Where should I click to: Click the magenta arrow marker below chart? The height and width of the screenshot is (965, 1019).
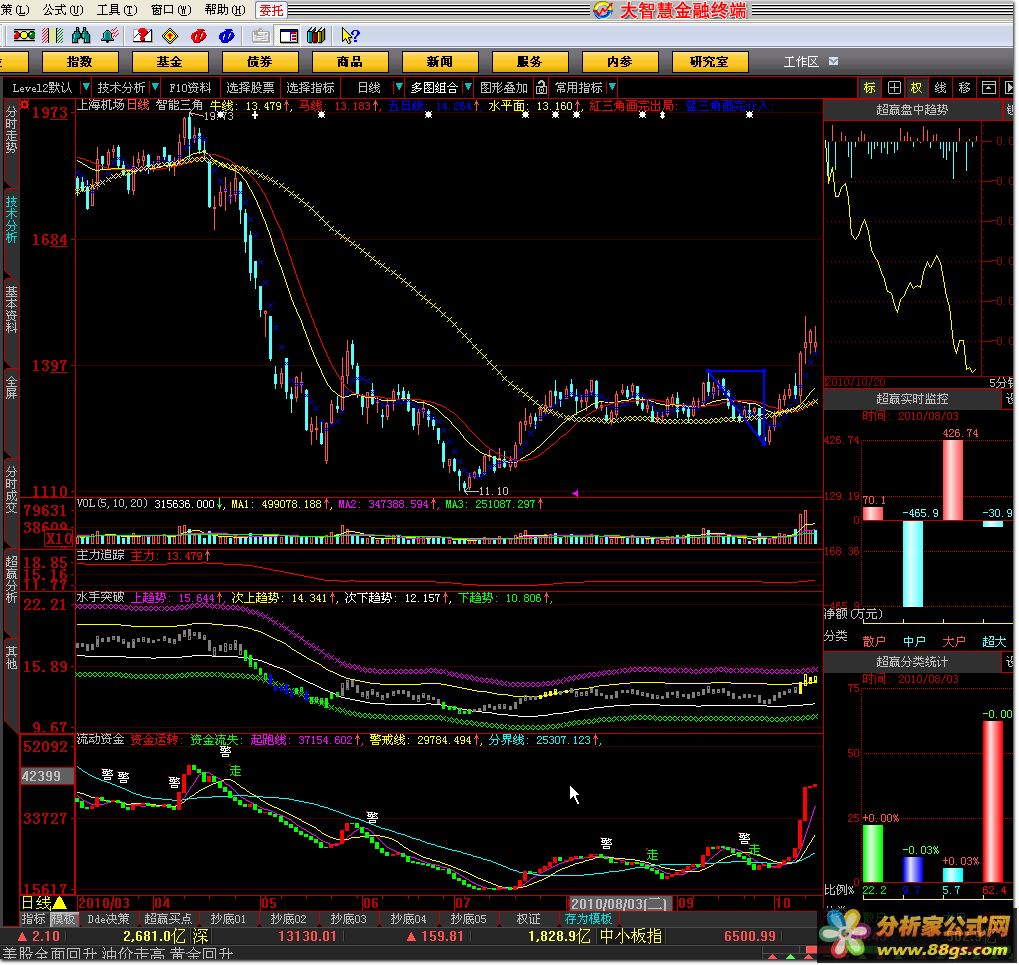pyautogui.click(x=575, y=494)
